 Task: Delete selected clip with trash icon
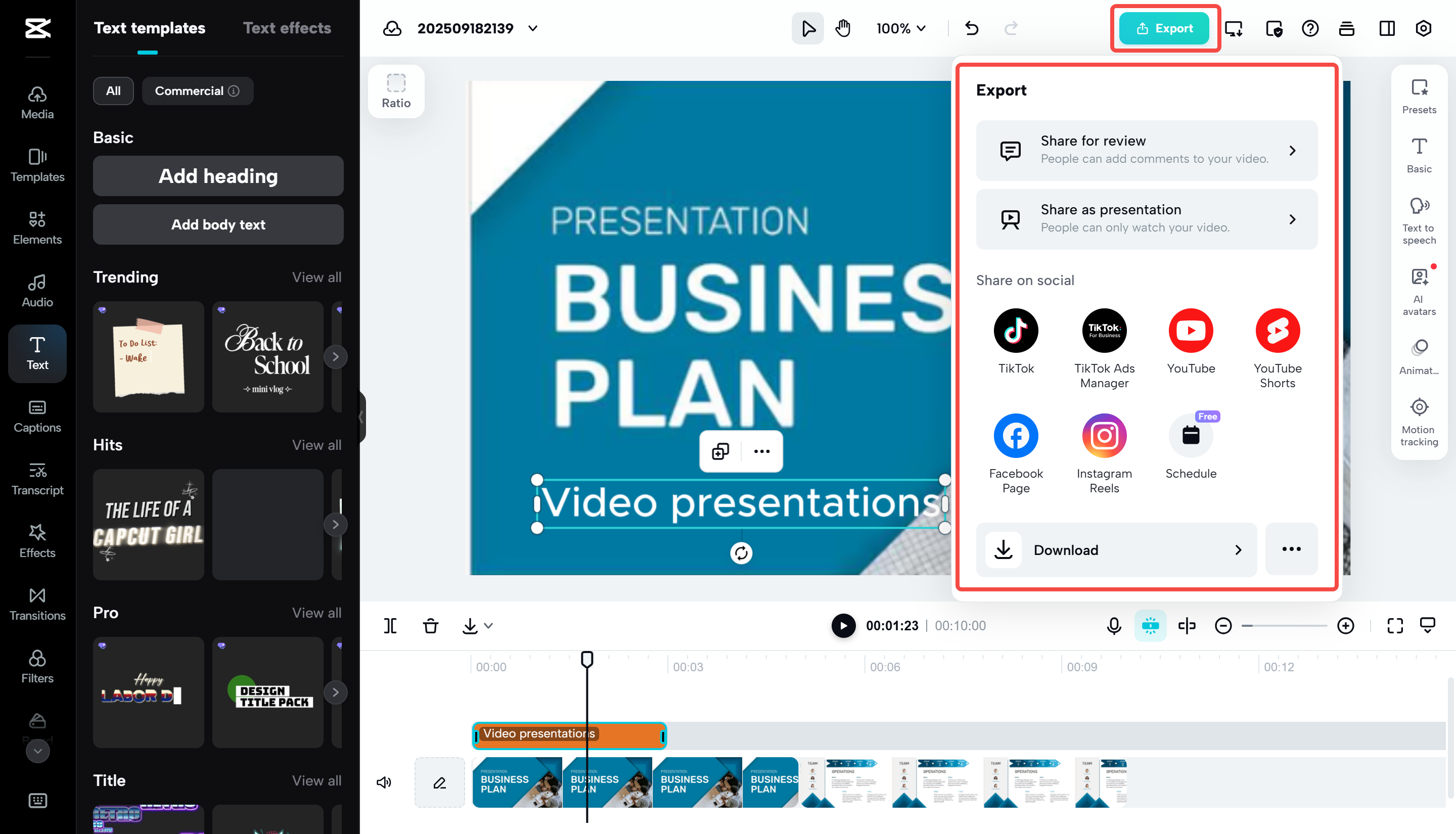point(430,626)
